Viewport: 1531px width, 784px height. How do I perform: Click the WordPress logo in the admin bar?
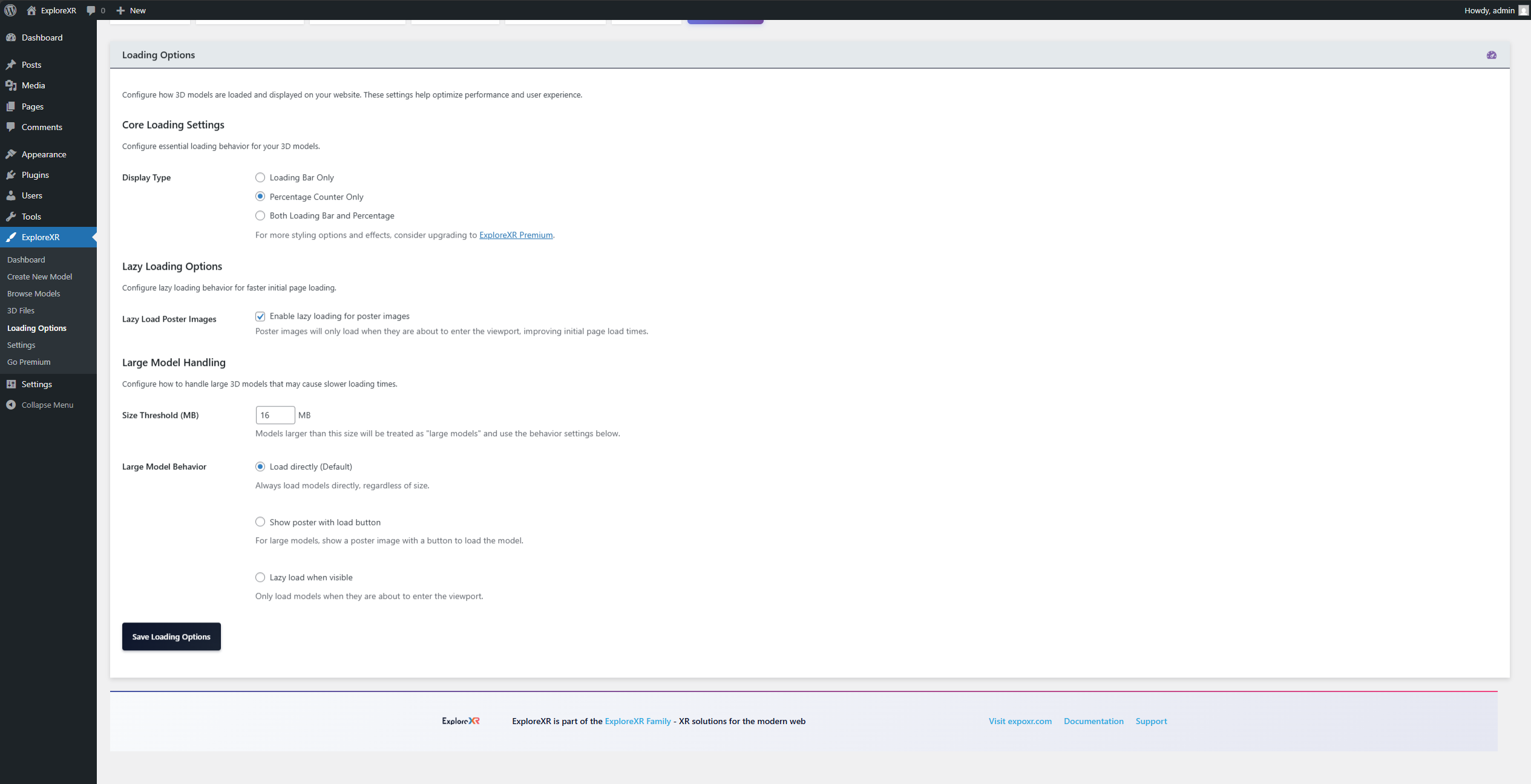[x=10, y=10]
